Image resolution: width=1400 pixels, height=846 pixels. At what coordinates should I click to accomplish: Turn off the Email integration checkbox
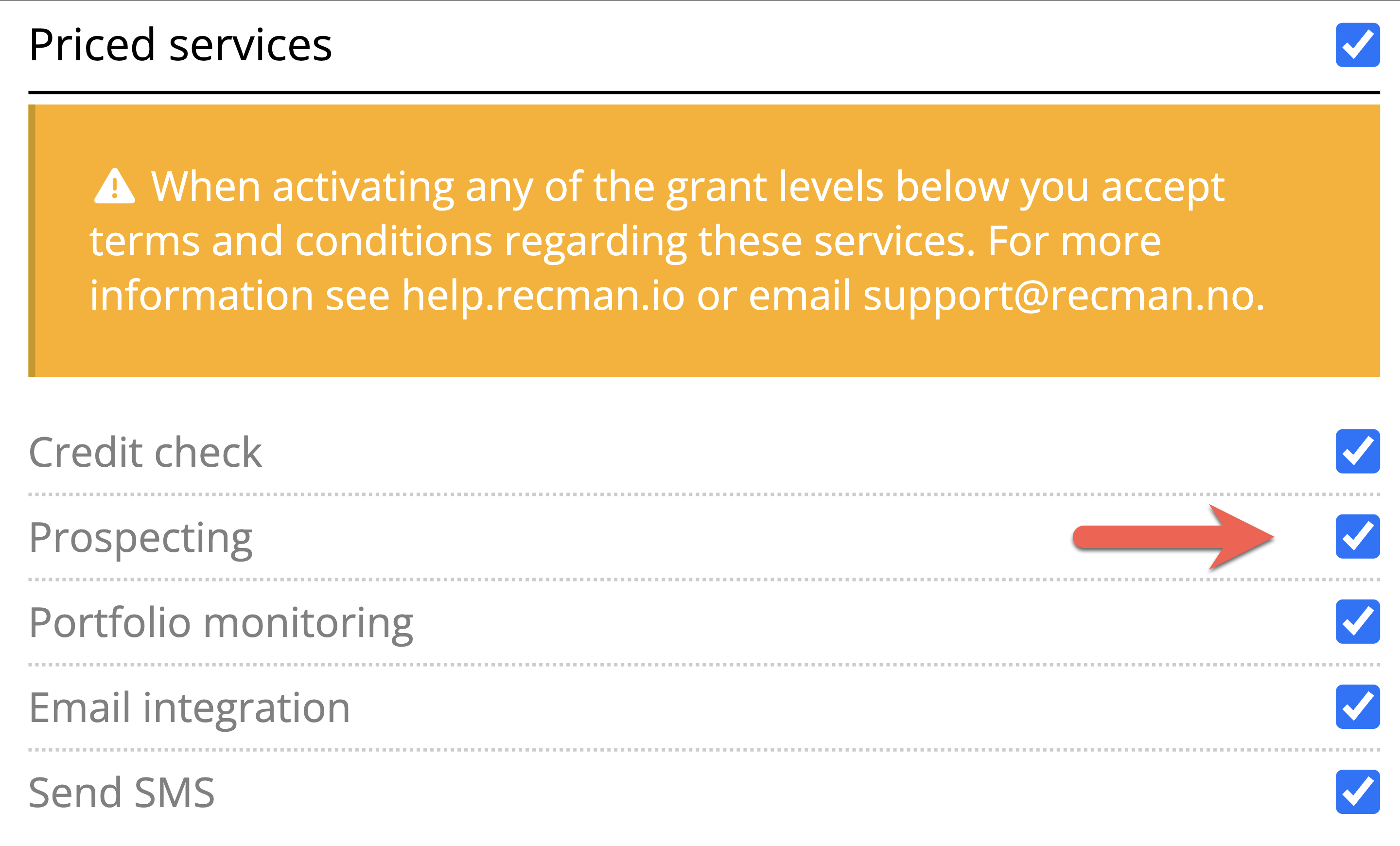point(1357,707)
